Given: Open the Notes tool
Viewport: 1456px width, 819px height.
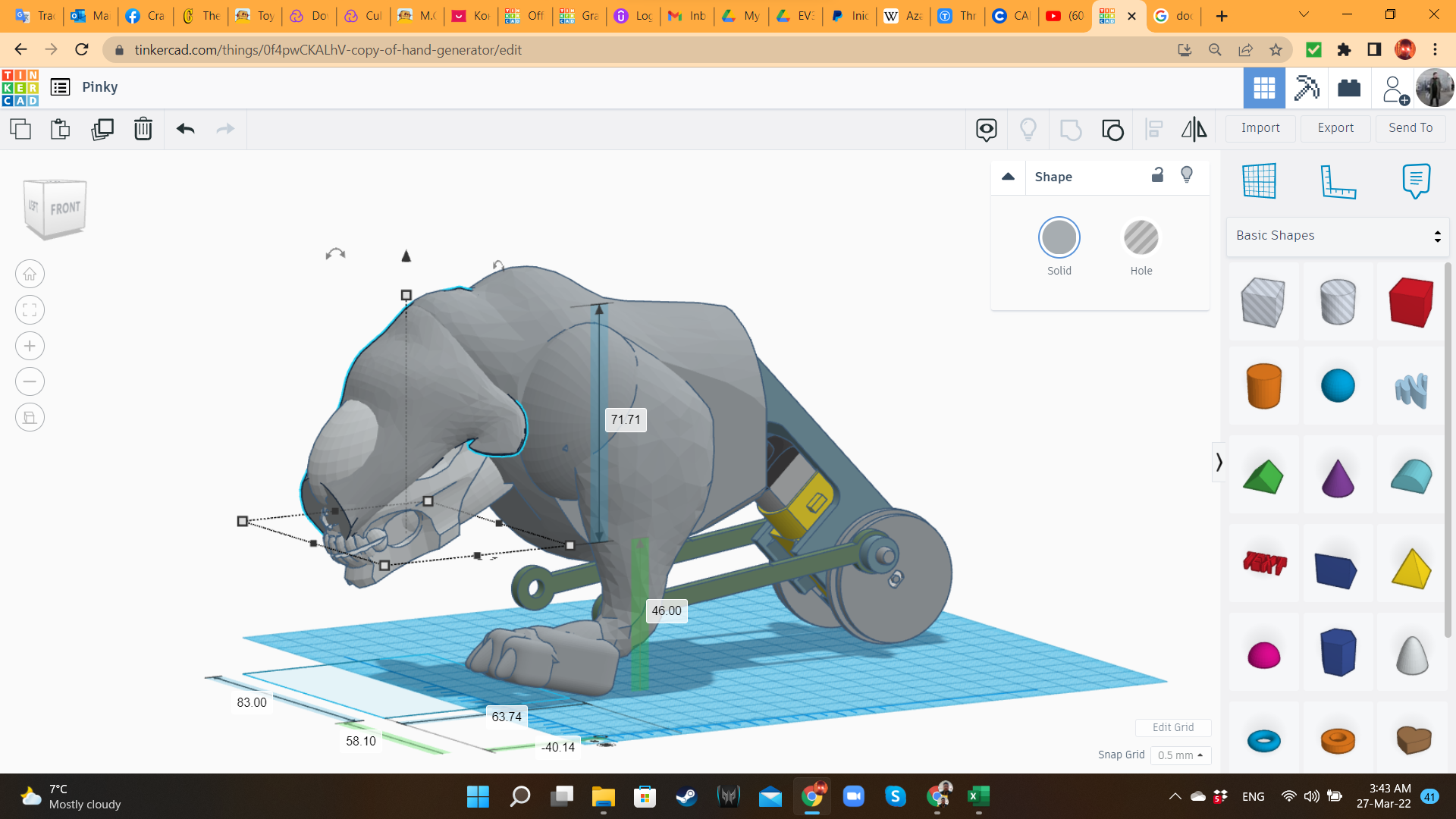Looking at the screenshot, I should [x=1415, y=181].
